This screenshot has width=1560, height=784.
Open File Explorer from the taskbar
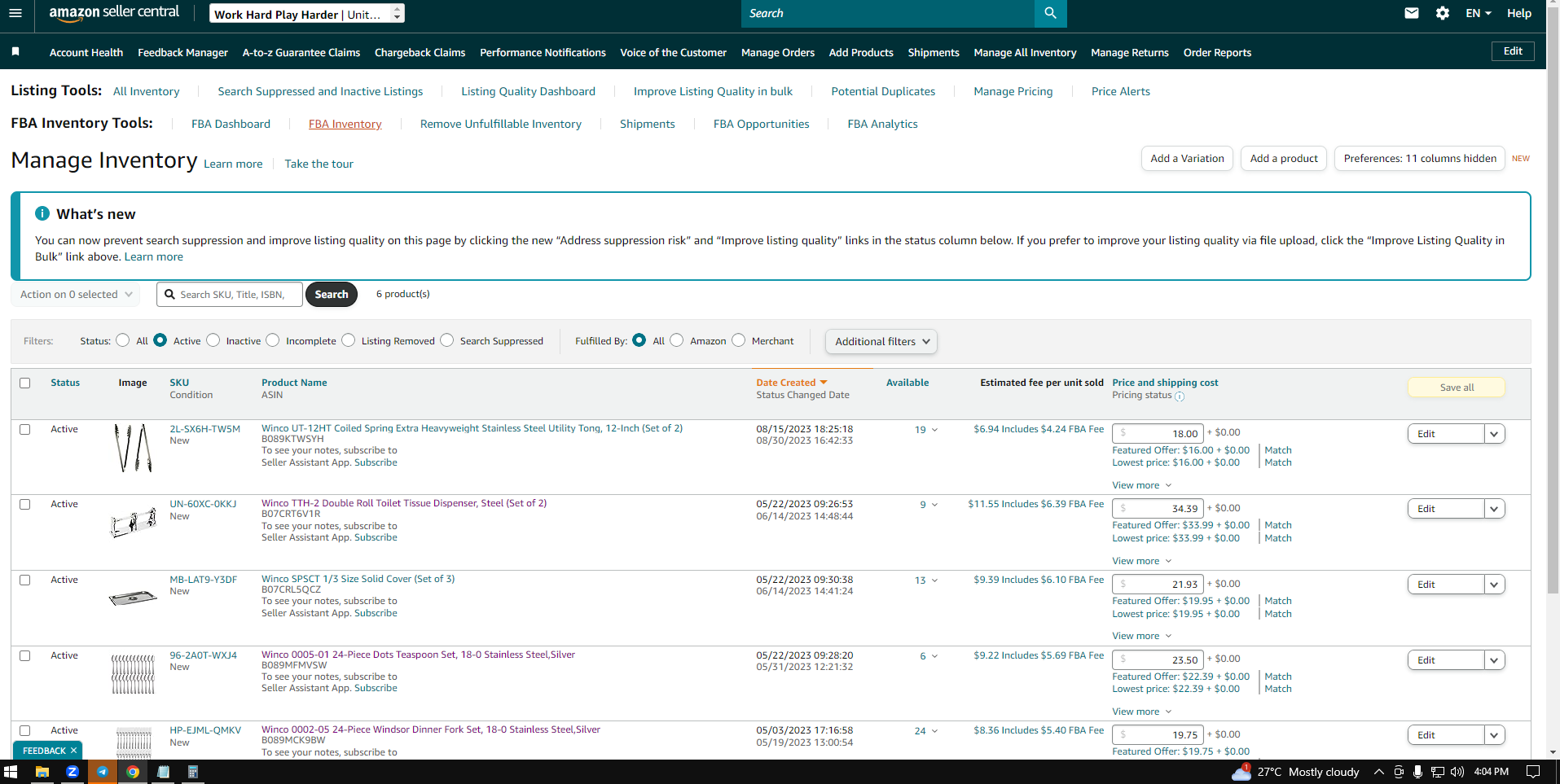point(42,772)
